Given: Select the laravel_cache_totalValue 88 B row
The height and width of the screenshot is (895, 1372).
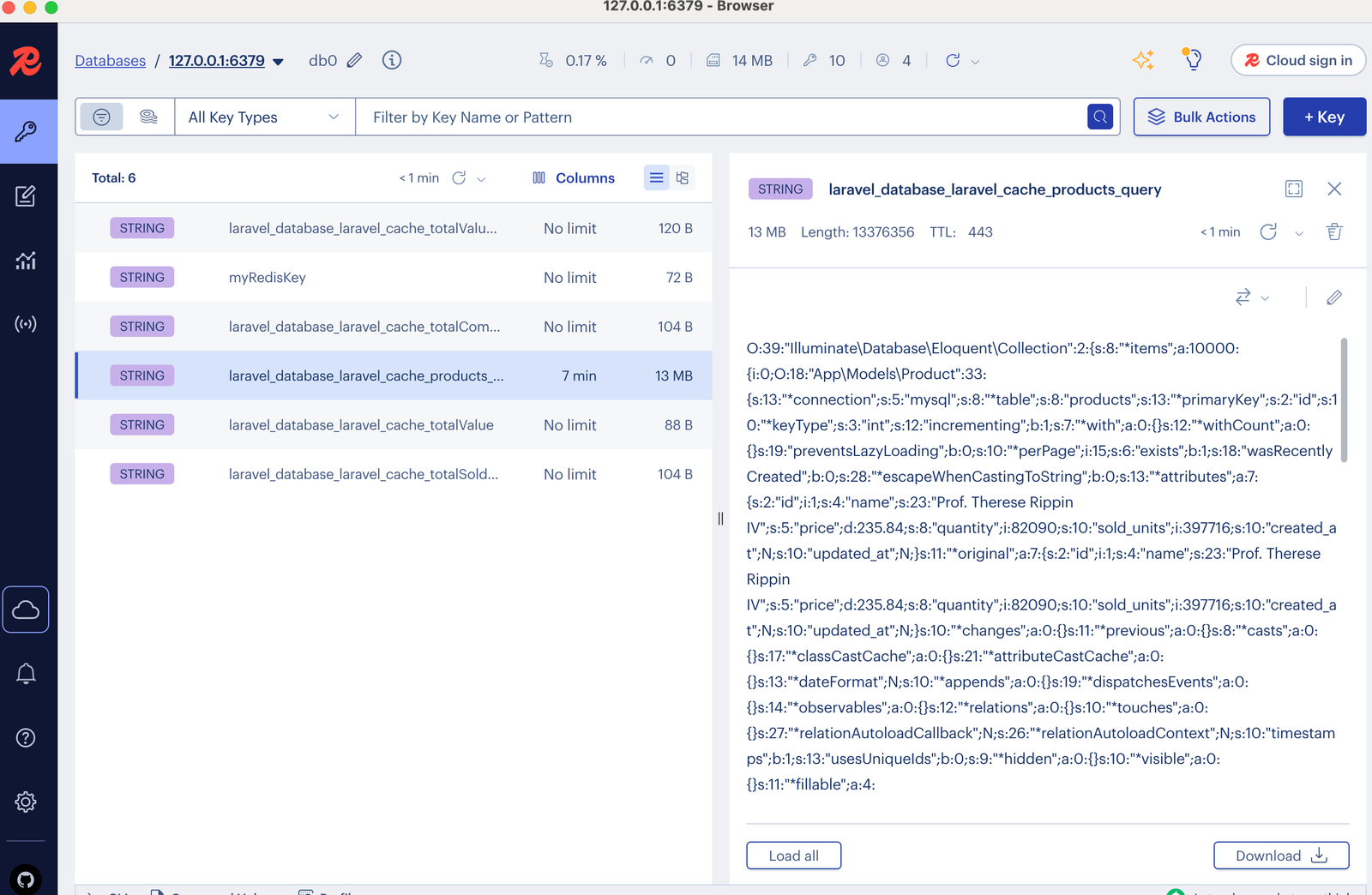Looking at the screenshot, I should [394, 425].
